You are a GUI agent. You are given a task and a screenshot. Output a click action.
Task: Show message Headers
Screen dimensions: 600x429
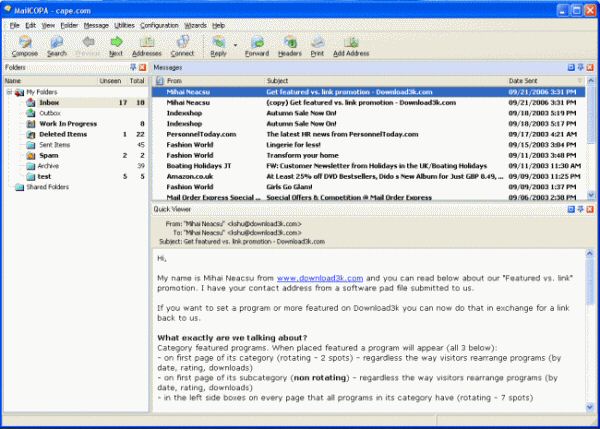tap(290, 46)
